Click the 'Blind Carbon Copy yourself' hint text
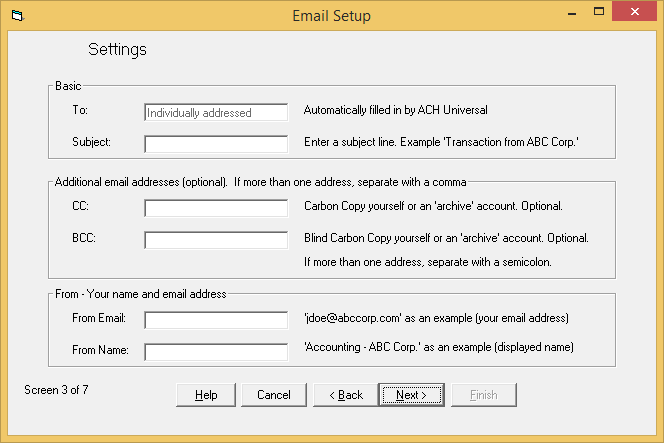The image size is (664, 443). (x=446, y=238)
